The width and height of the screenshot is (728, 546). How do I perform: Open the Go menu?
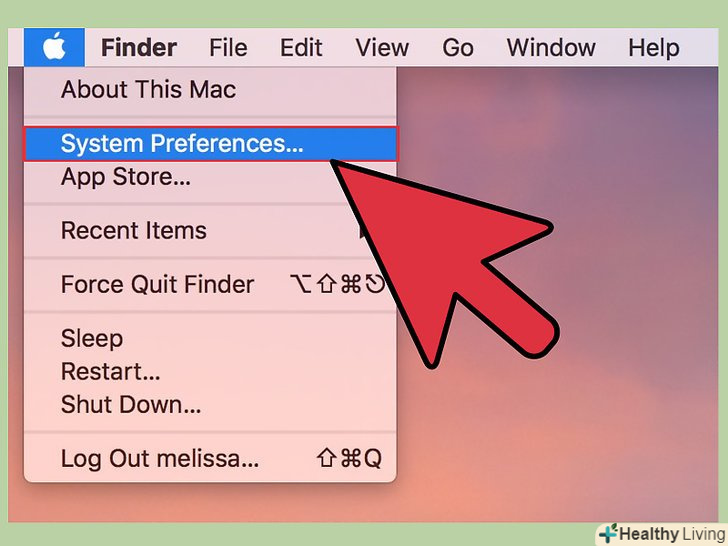[458, 48]
